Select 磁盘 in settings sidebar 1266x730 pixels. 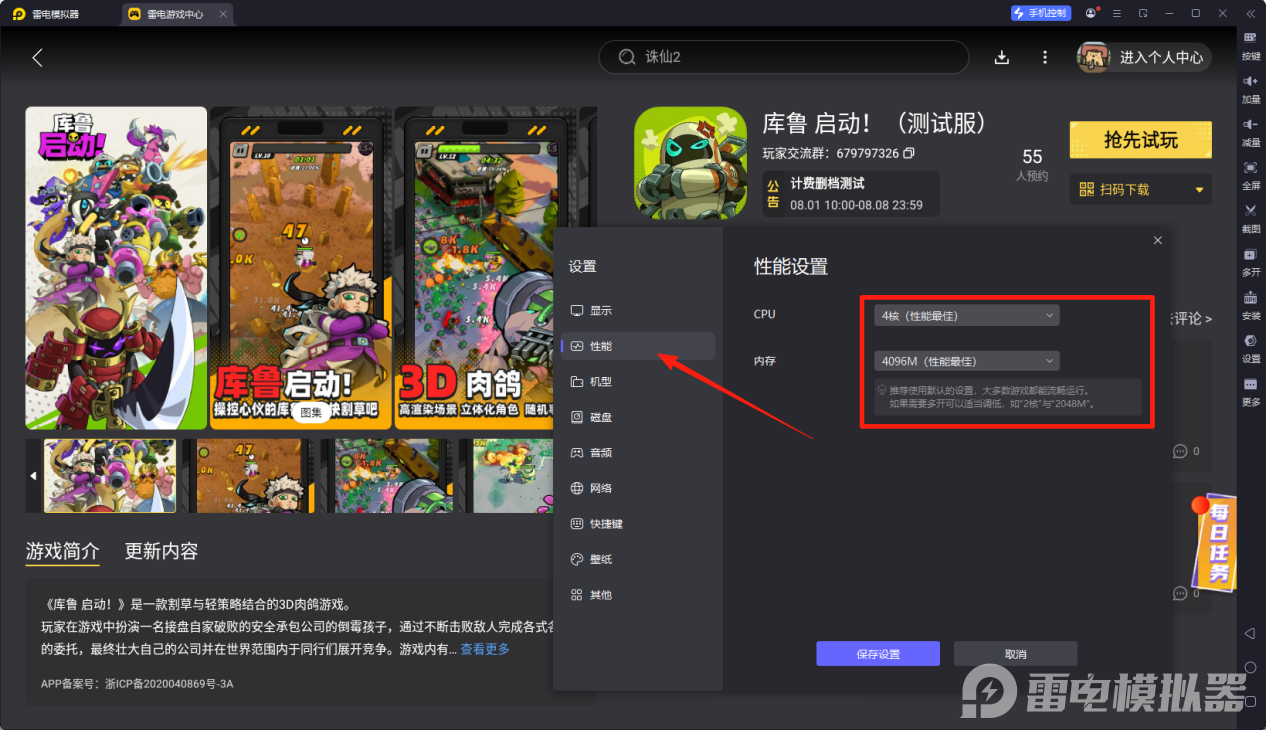(x=638, y=417)
